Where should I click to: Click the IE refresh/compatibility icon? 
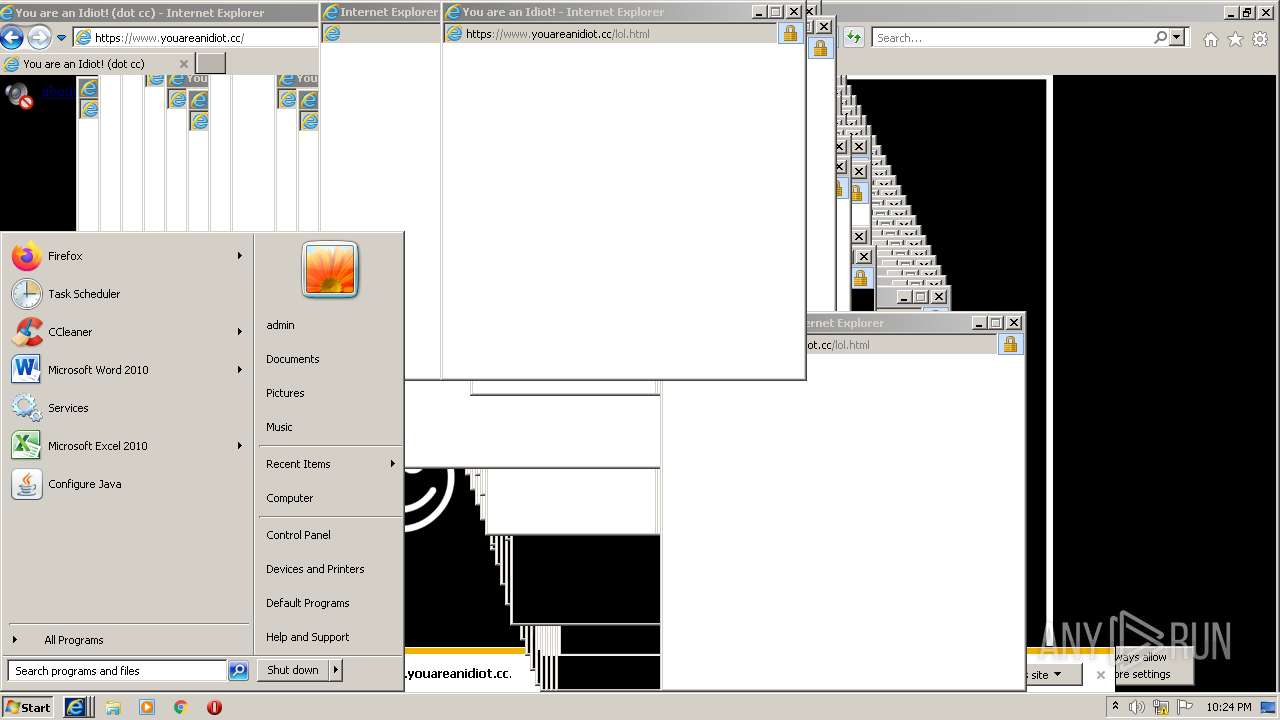coord(853,38)
